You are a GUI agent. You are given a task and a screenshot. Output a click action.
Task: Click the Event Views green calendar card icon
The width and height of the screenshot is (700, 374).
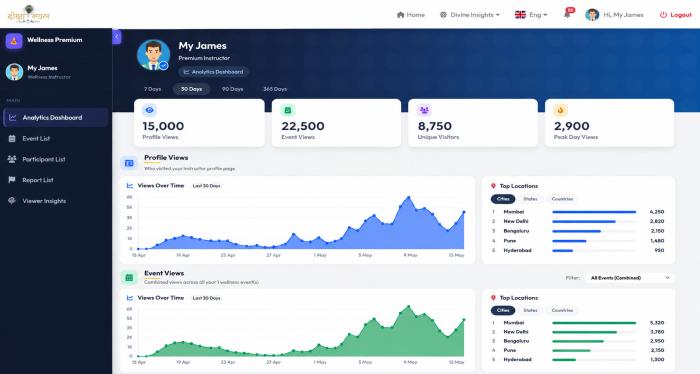coord(288,110)
